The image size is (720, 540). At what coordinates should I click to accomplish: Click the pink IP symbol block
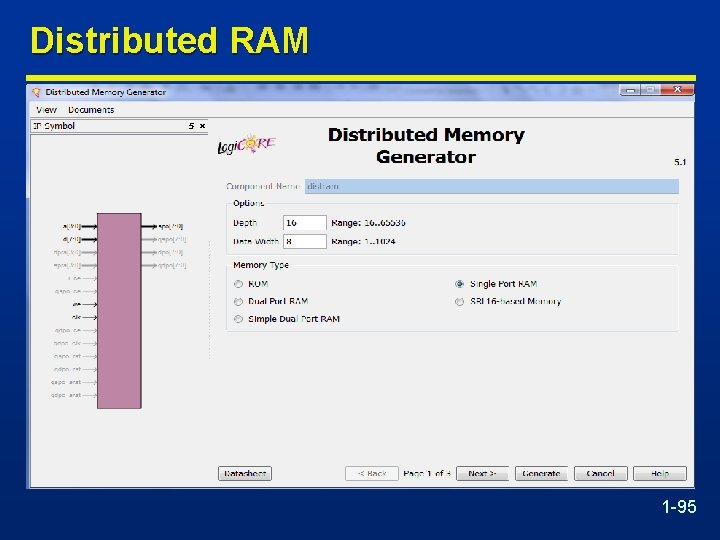coord(119,310)
